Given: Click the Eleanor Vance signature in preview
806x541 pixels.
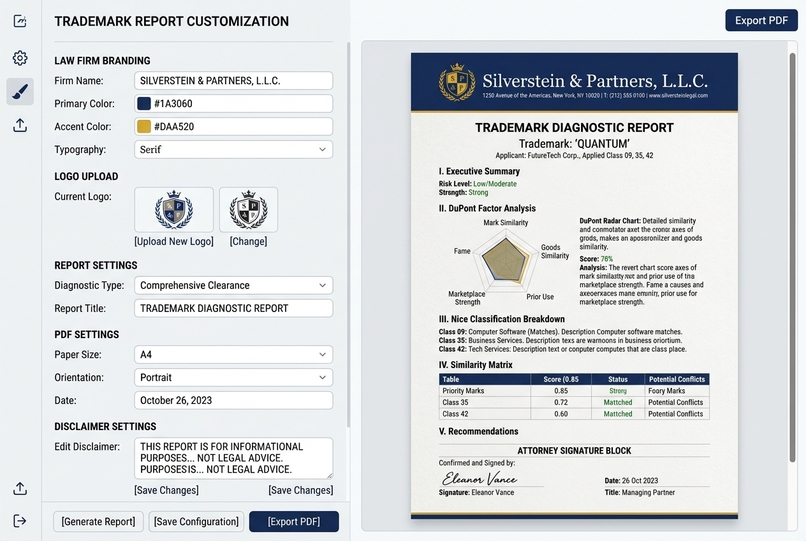Looking at the screenshot, I should pyautogui.click(x=480, y=478).
